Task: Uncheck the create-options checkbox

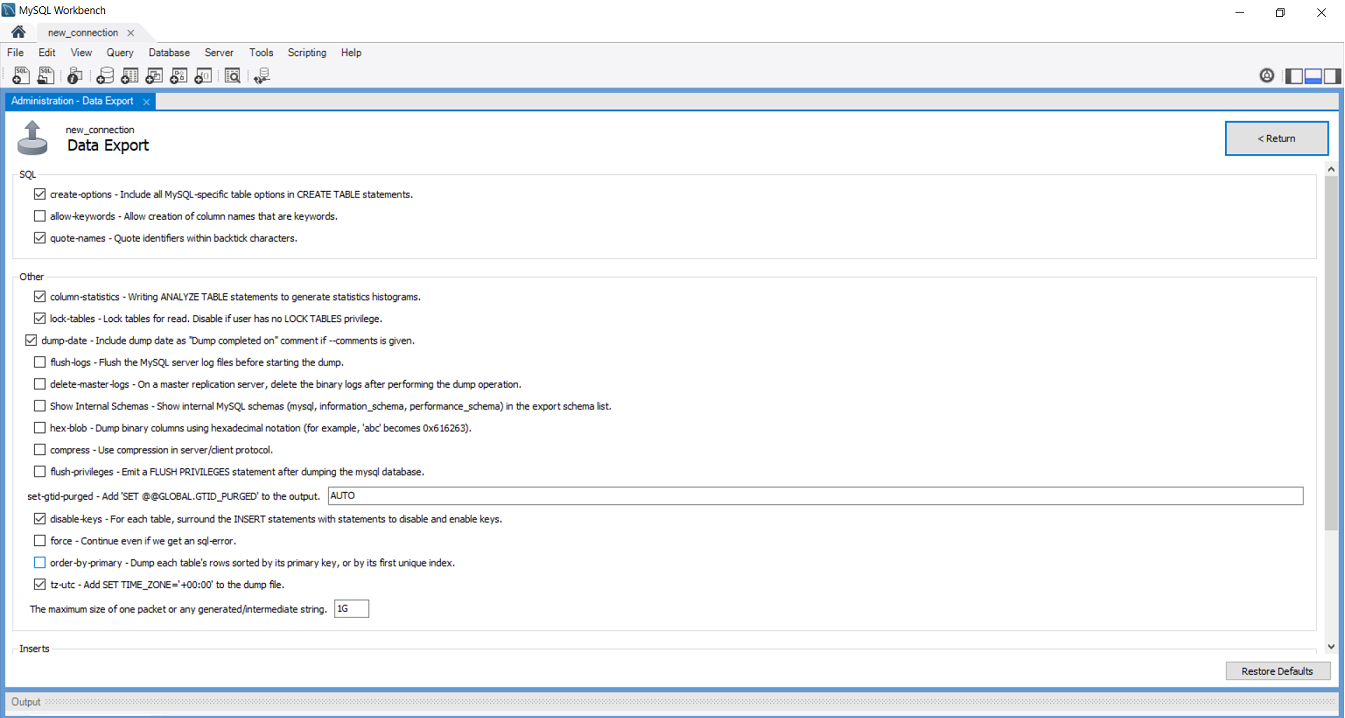Action: pos(40,194)
